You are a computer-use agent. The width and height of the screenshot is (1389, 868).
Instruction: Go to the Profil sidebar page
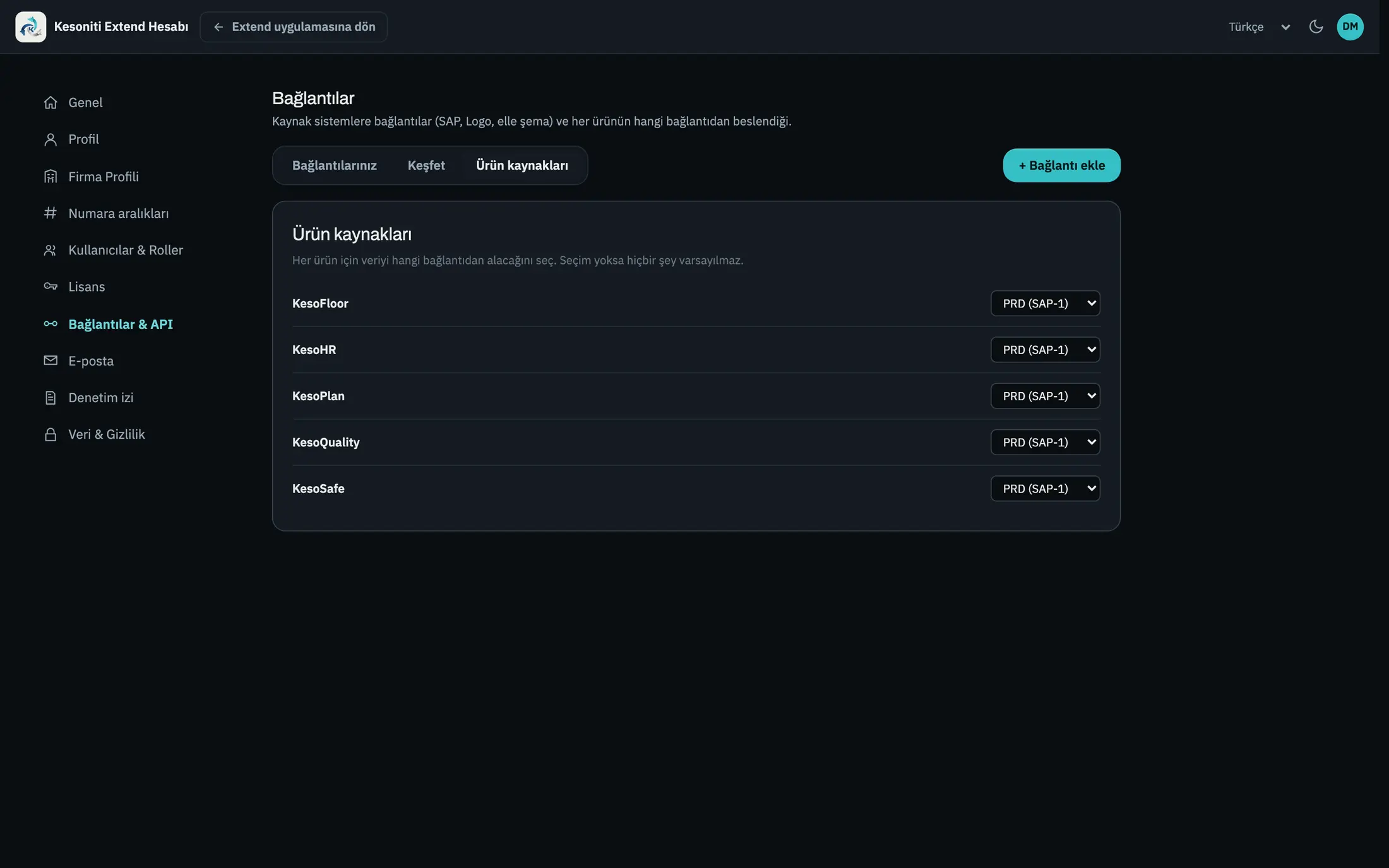[83, 140]
